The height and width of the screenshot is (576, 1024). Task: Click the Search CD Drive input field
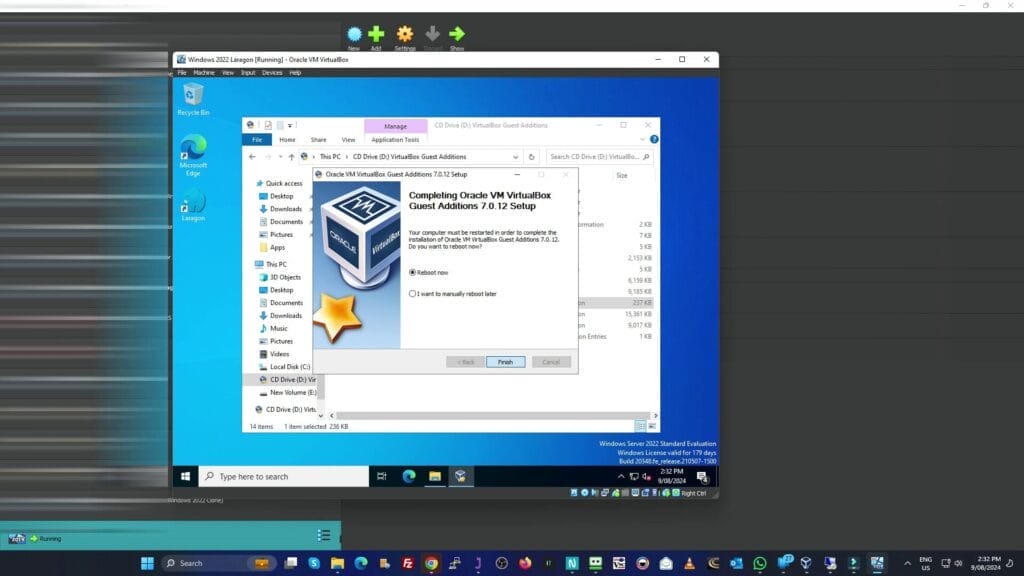599,157
